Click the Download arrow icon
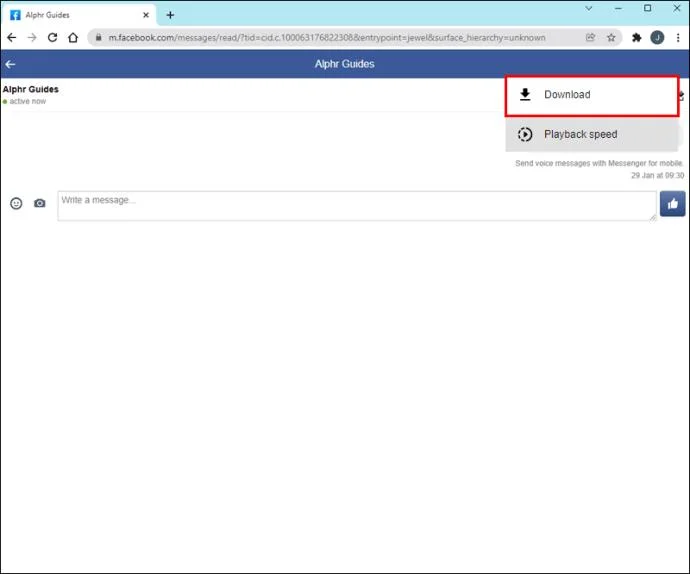690x574 pixels. [525, 95]
